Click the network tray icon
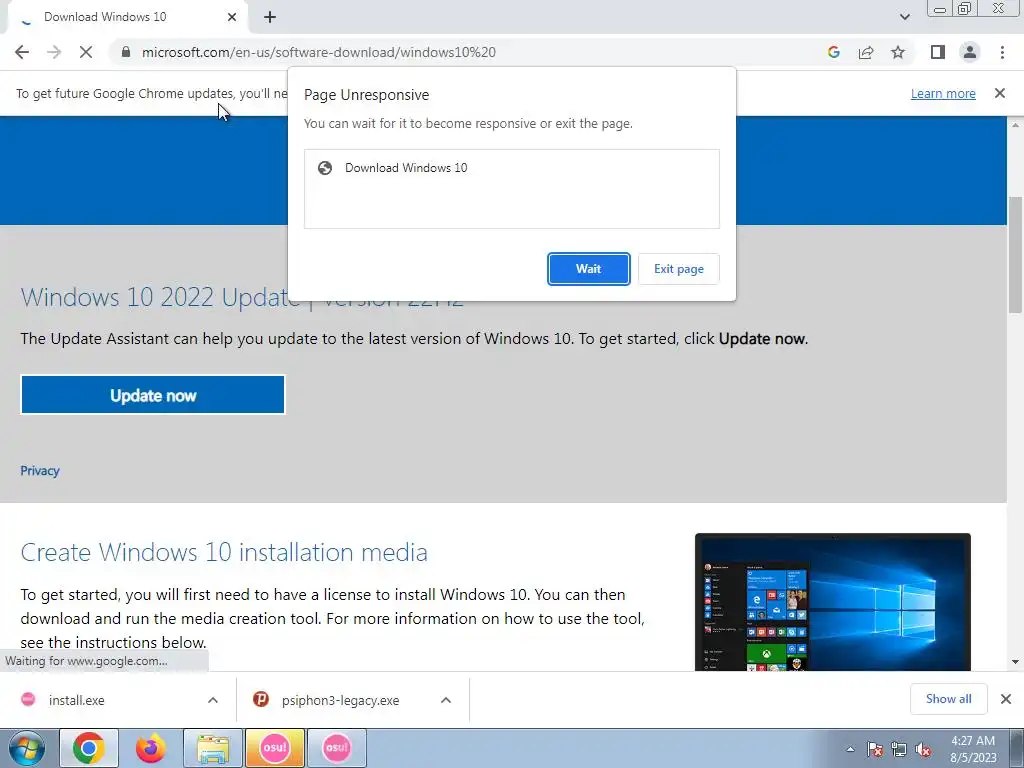The width and height of the screenshot is (1024, 768). tap(899, 750)
